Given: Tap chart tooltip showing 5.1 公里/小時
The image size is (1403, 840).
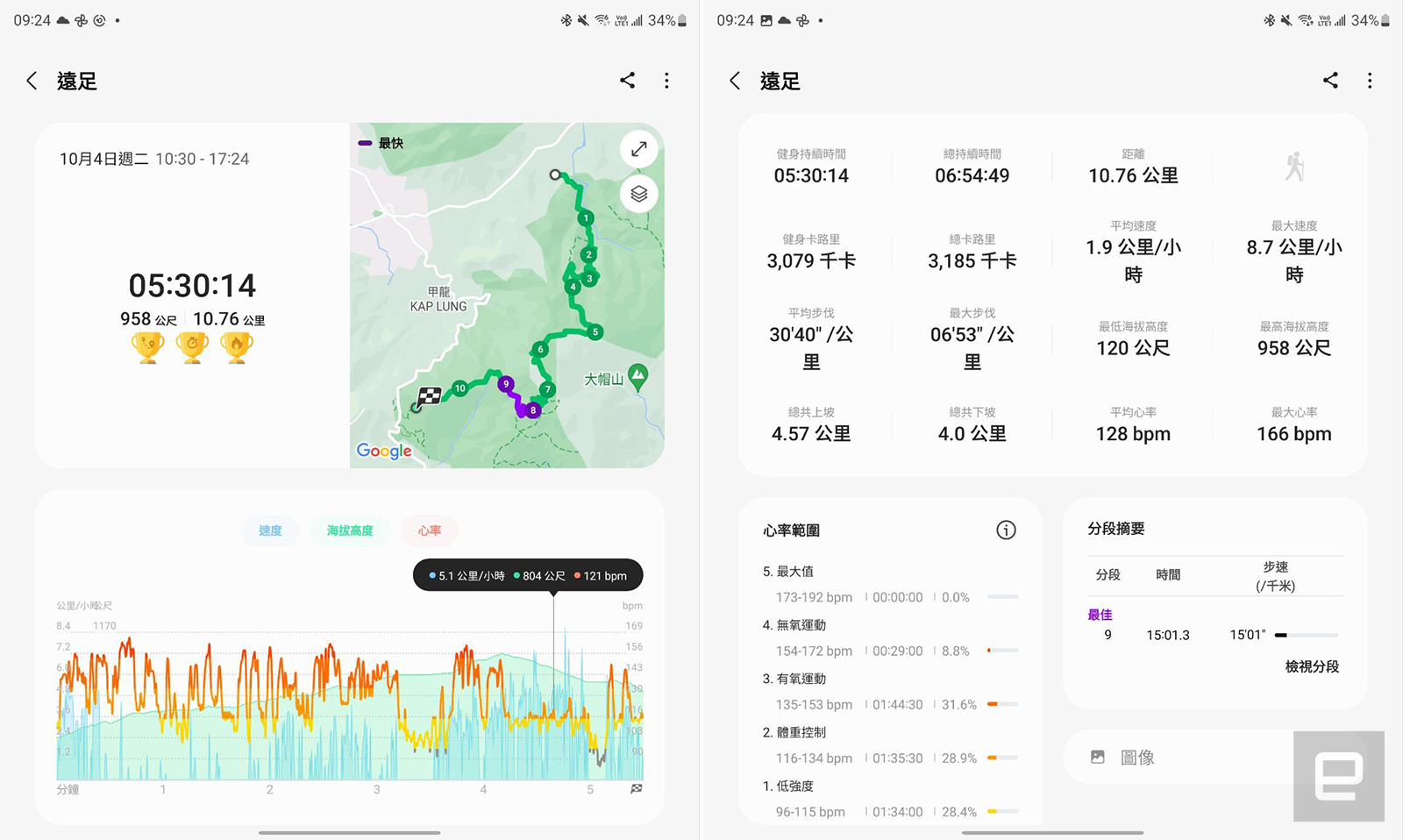Looking at the screenshot, I should 528,575.
